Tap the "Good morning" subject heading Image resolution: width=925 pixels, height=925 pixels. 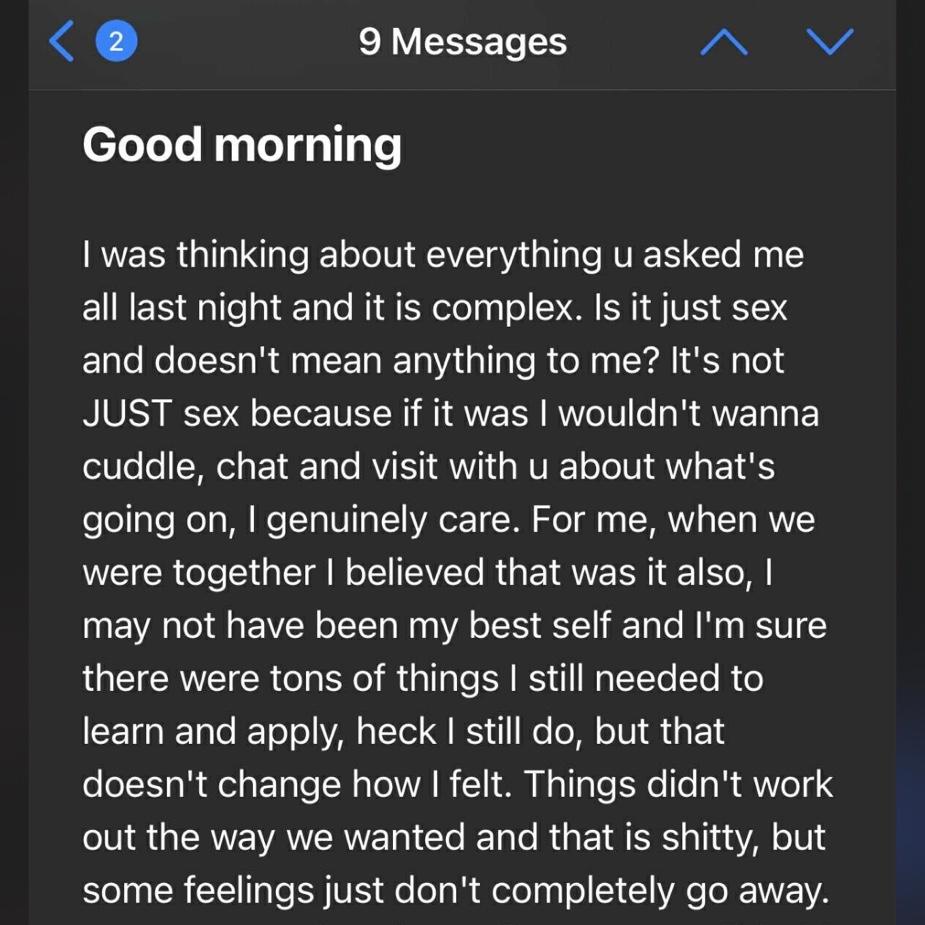242,145
